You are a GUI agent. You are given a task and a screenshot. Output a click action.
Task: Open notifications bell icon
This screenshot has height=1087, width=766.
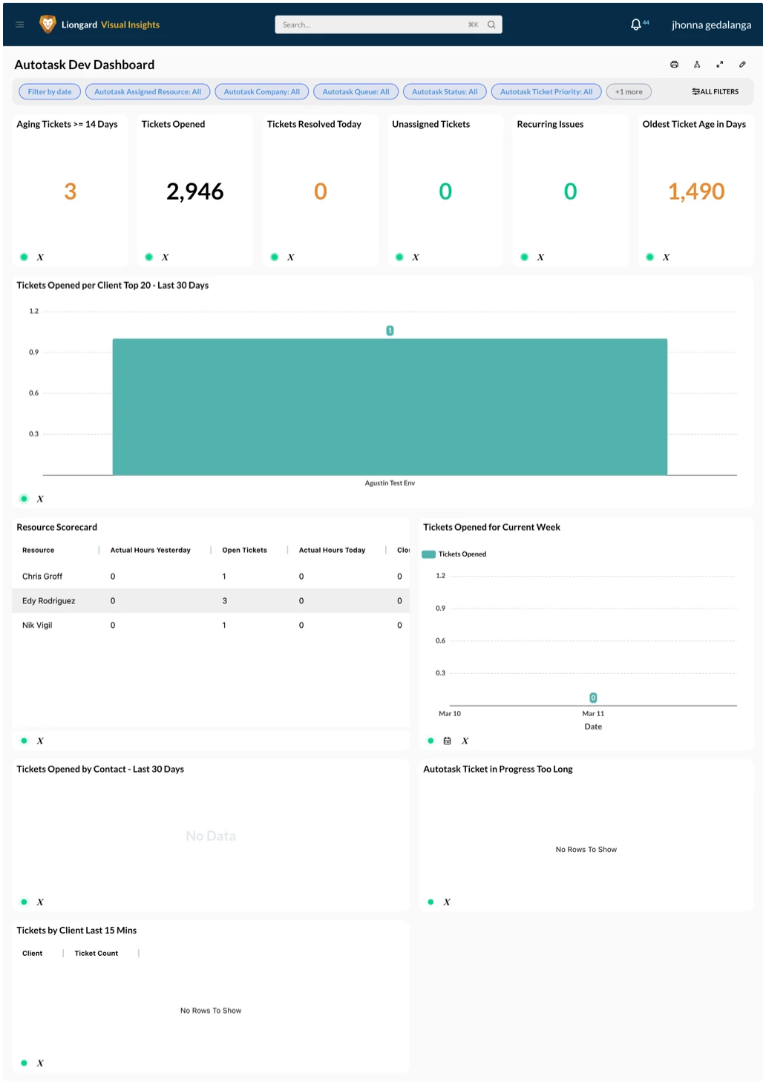(x=636, y=25)
